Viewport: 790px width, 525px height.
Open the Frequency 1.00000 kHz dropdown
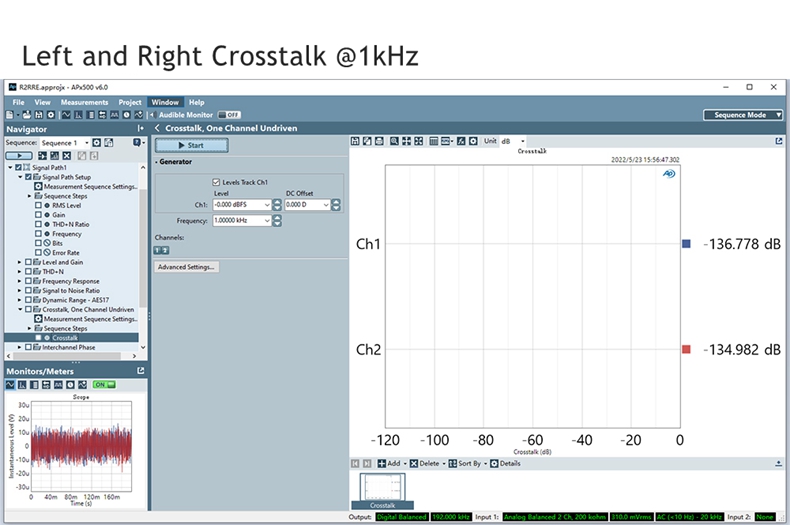pyautogui.click(x=266, y=220)
